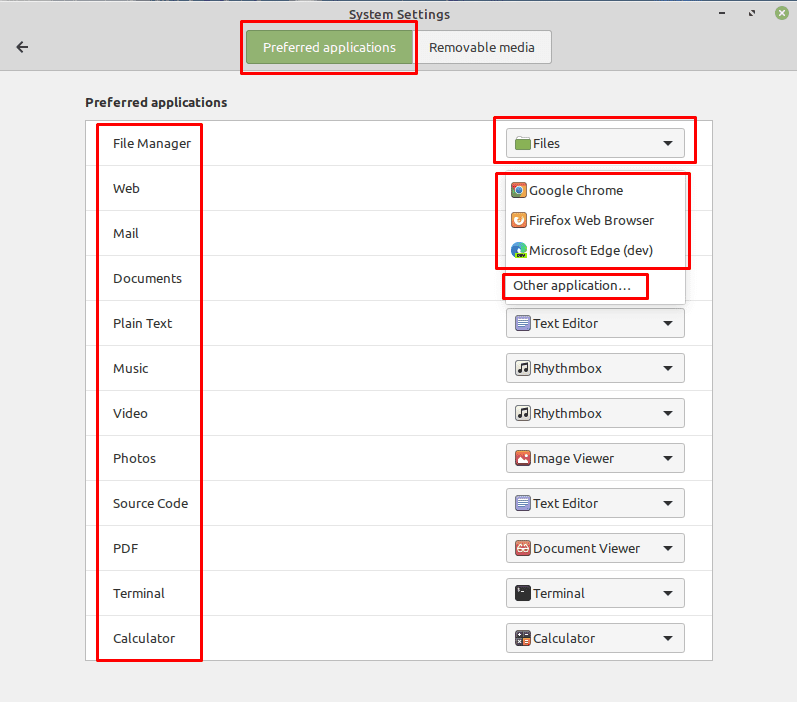Go back using the left arrow icon
The image size is (797, 702).
point(22,47)
